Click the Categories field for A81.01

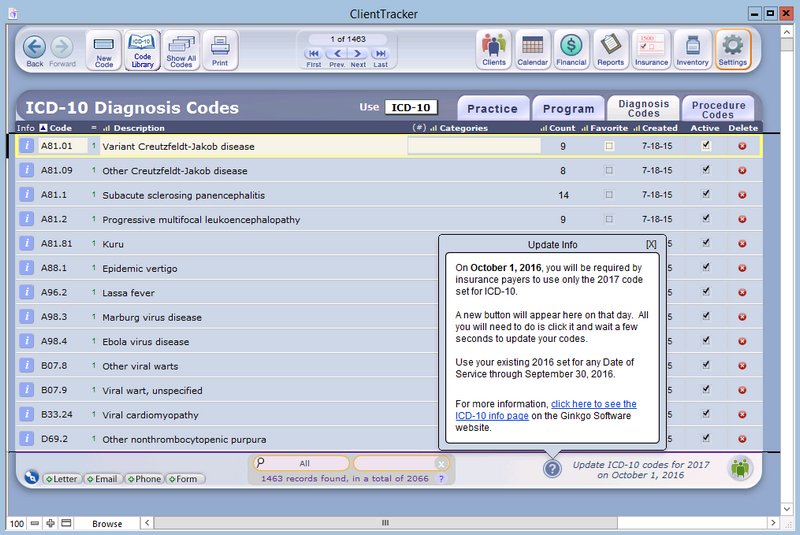474,146
